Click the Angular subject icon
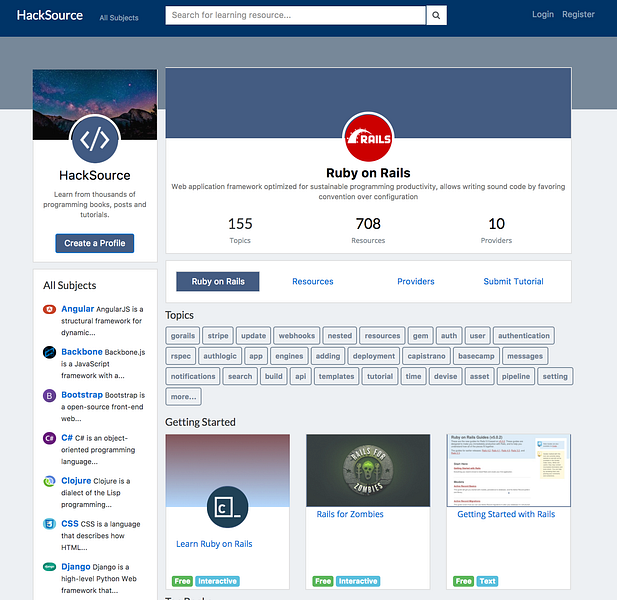This screenshot has height=600, width=617. tap(49, 309)
